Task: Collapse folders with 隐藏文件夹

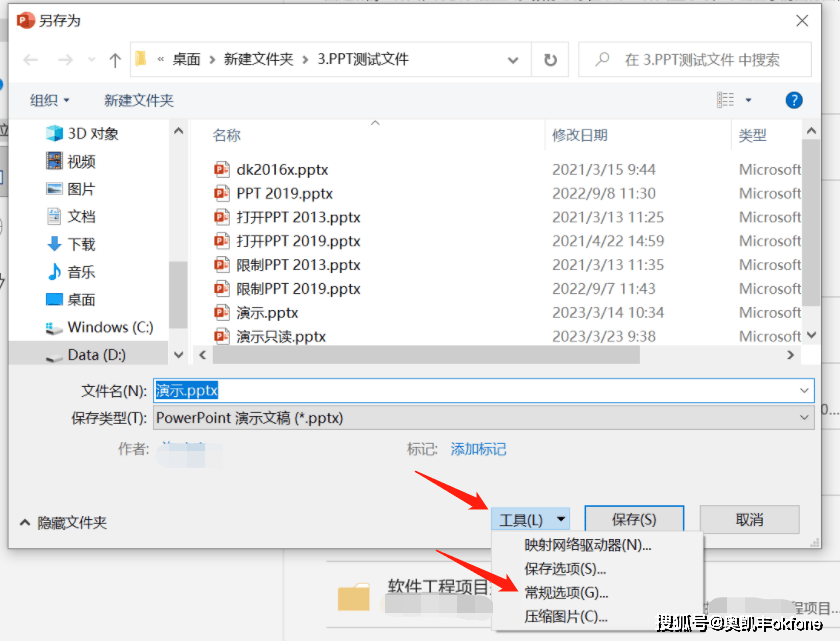Action: pos(63,523)
